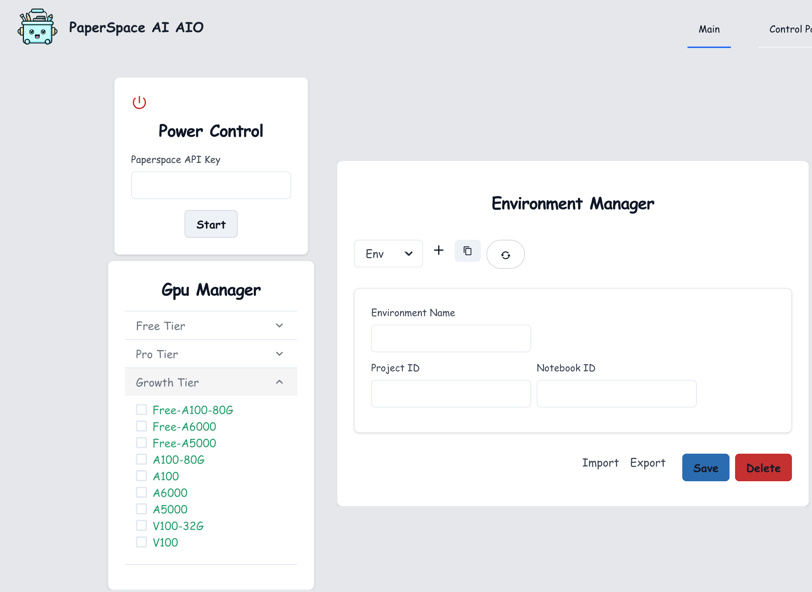
Task: Tick the A100 GPU checkbox
Action: [x=141, y=476]
